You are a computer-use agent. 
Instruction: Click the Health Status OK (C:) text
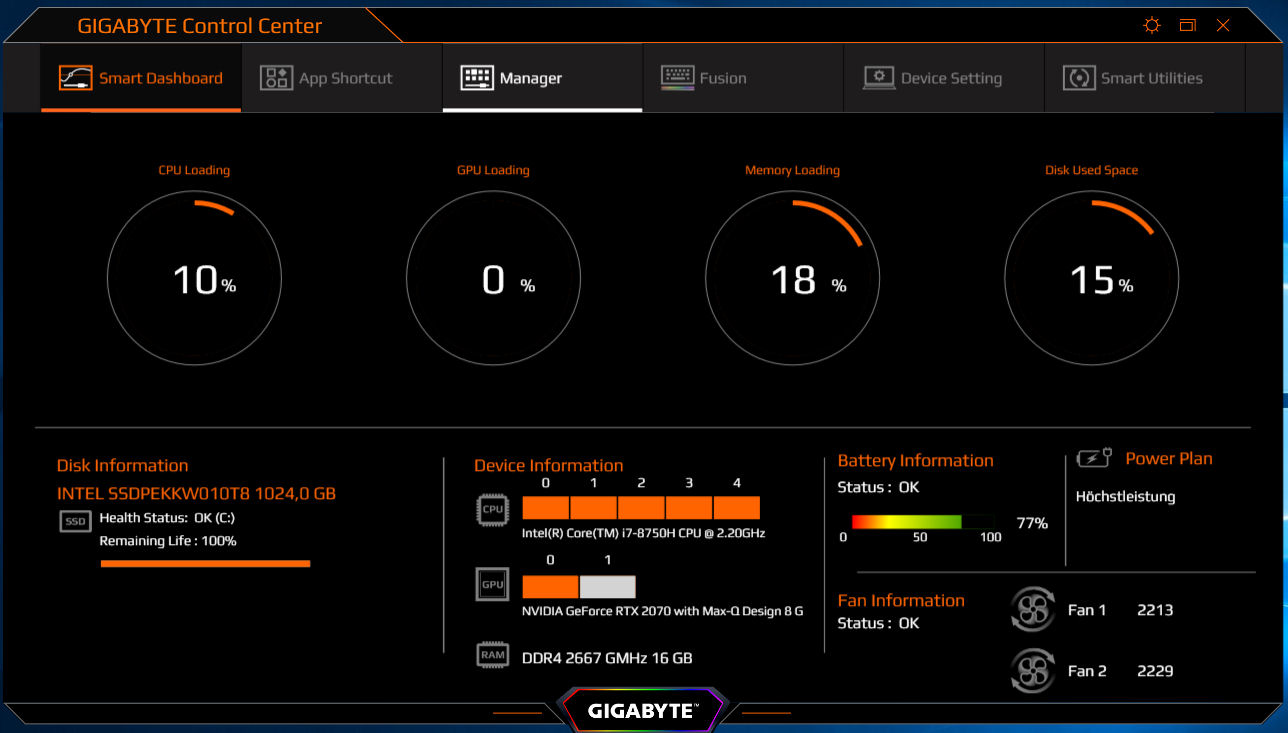coord(167,518)
